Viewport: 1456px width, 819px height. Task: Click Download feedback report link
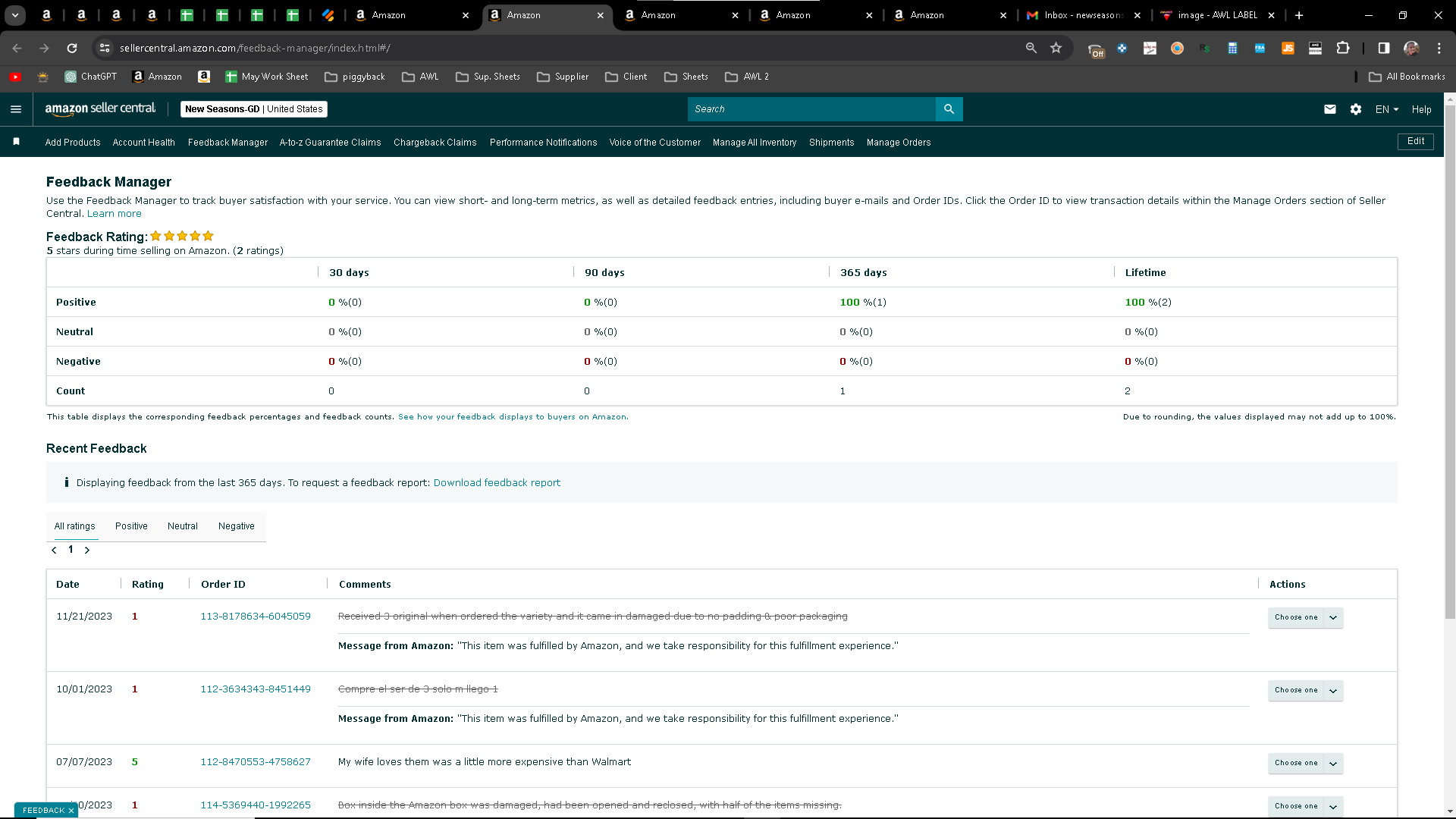497,483
